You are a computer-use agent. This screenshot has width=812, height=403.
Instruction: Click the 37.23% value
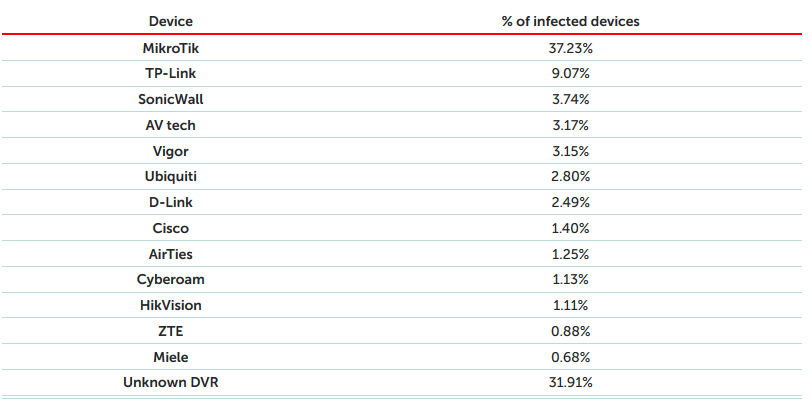(571, 47)
